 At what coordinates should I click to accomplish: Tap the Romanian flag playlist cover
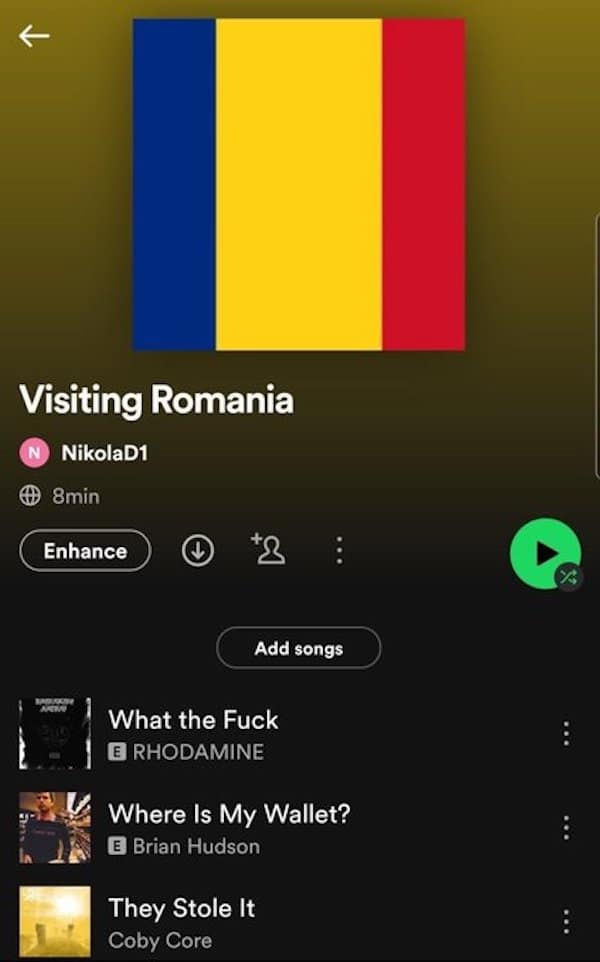[x=299, y=185]
